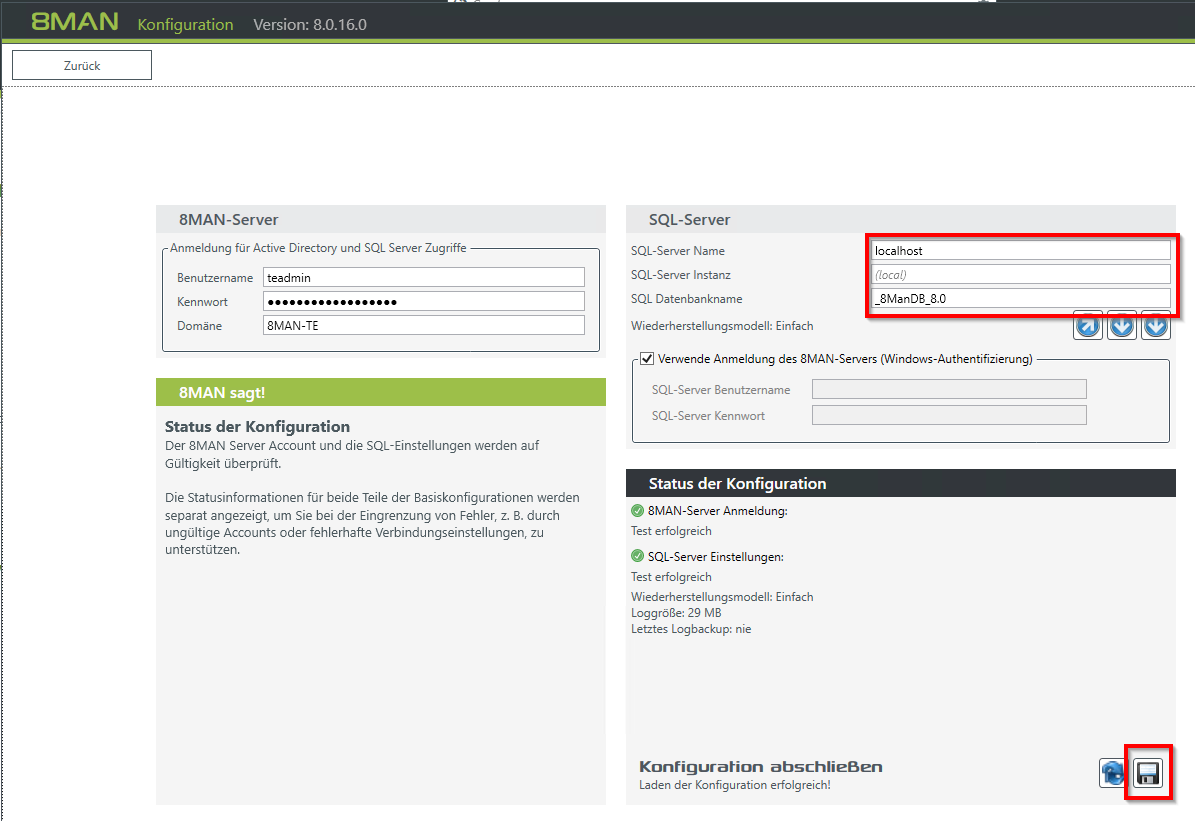Select the SQL Datenbankname field with _8ManDB_8.0
The height and width of the screenshot is (821, 1195).
click(x=1020, y=298)
